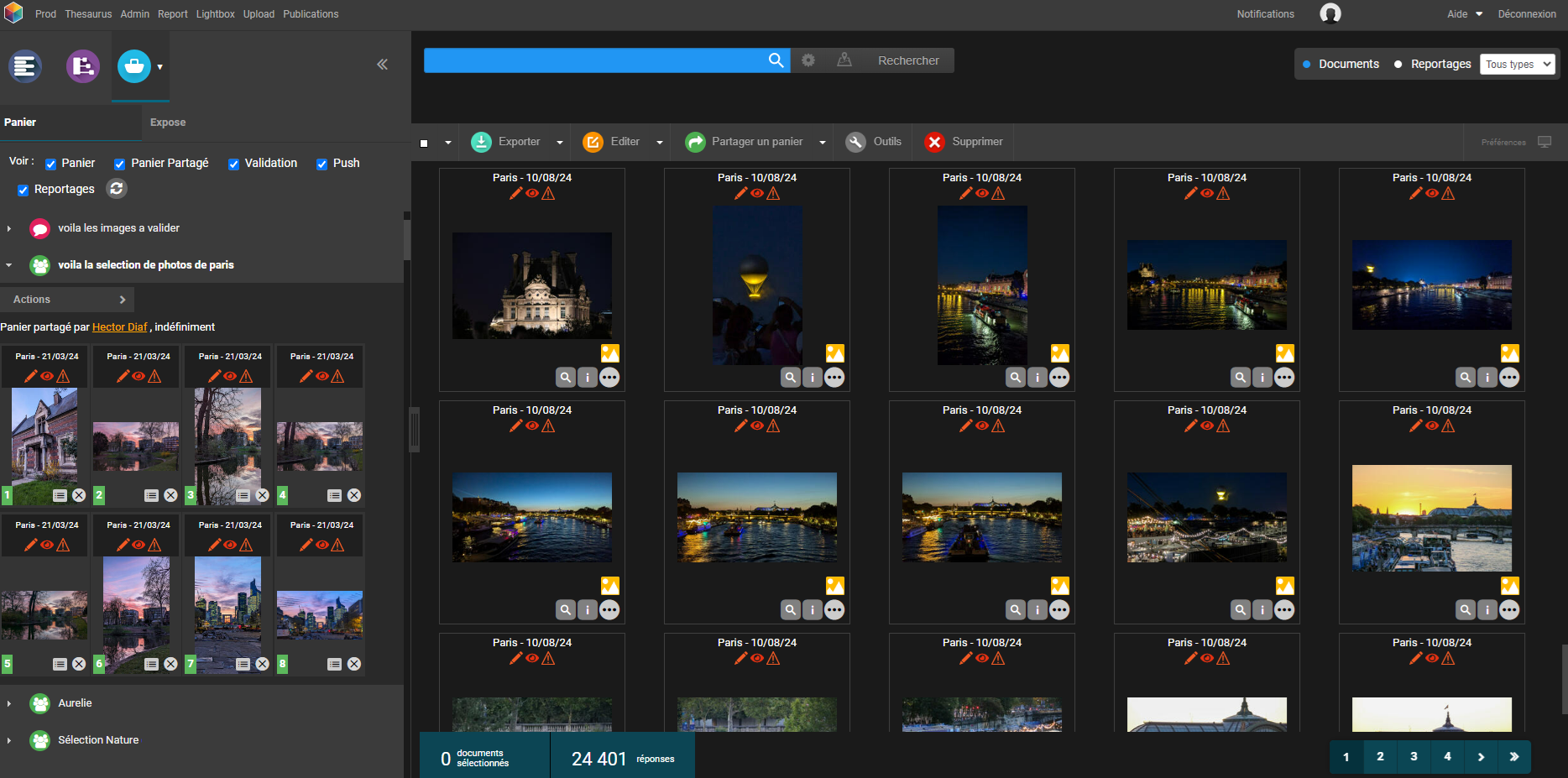This screenshot has height=778, width=1568.
Task: Open the Hector Diaf link
Action: click(x=119, y=327)
